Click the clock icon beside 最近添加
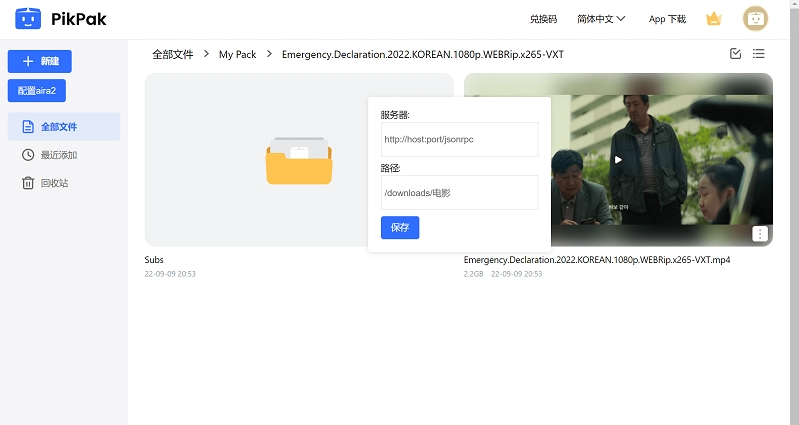Image resolution: width=799 pixels, height=425 pixels. coord(28,155)
